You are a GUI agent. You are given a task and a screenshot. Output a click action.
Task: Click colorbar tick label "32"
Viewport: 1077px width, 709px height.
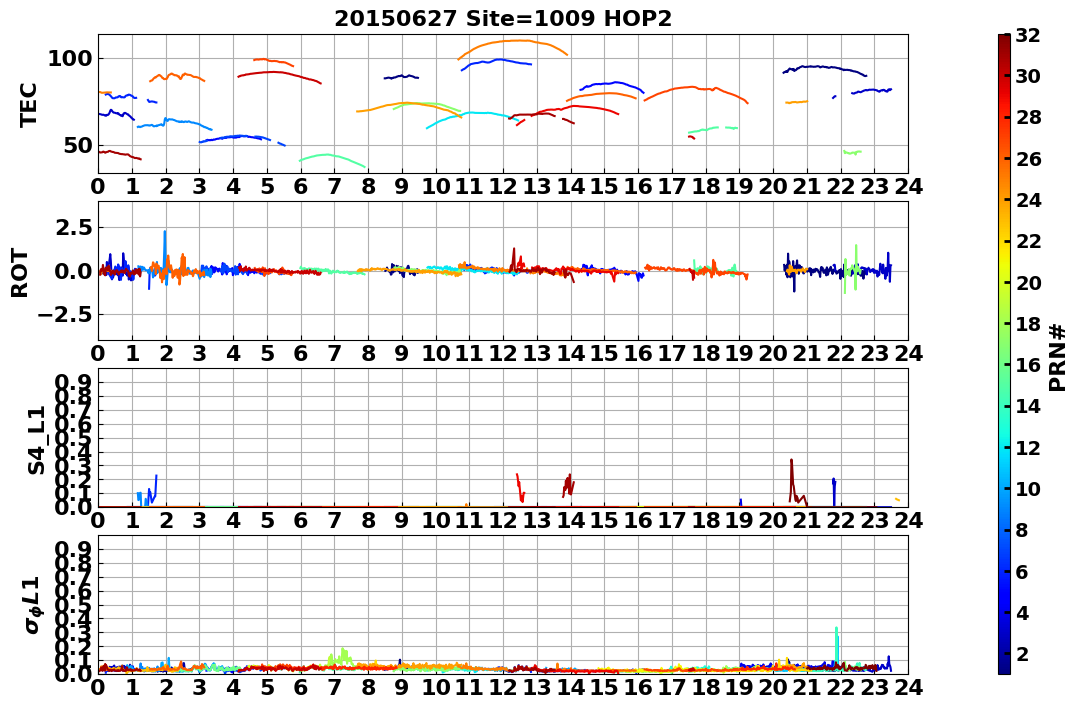[1028, 35]
